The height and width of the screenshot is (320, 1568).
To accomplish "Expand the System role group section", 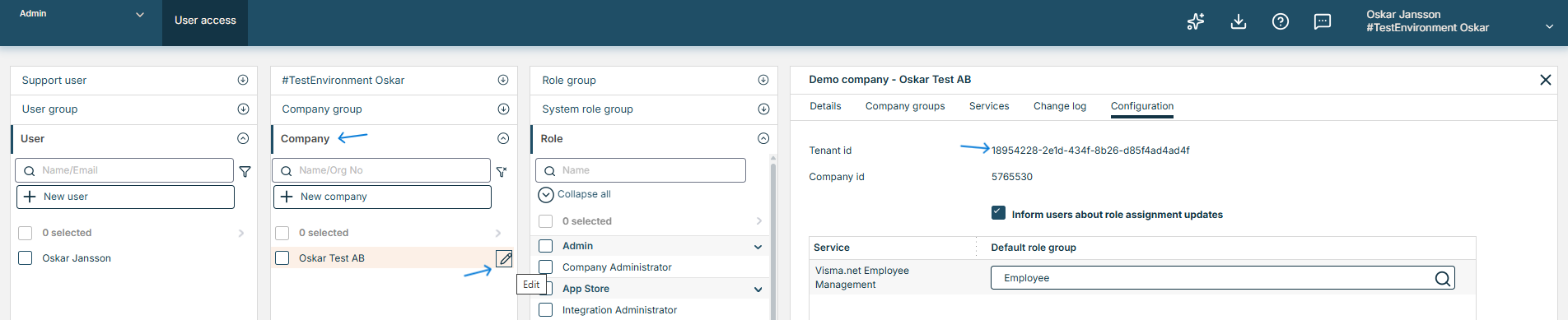I will [763, 109].
